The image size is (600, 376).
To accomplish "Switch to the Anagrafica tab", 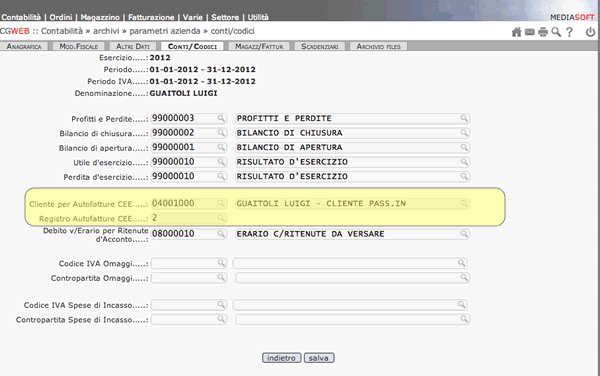I will (24, 46).
